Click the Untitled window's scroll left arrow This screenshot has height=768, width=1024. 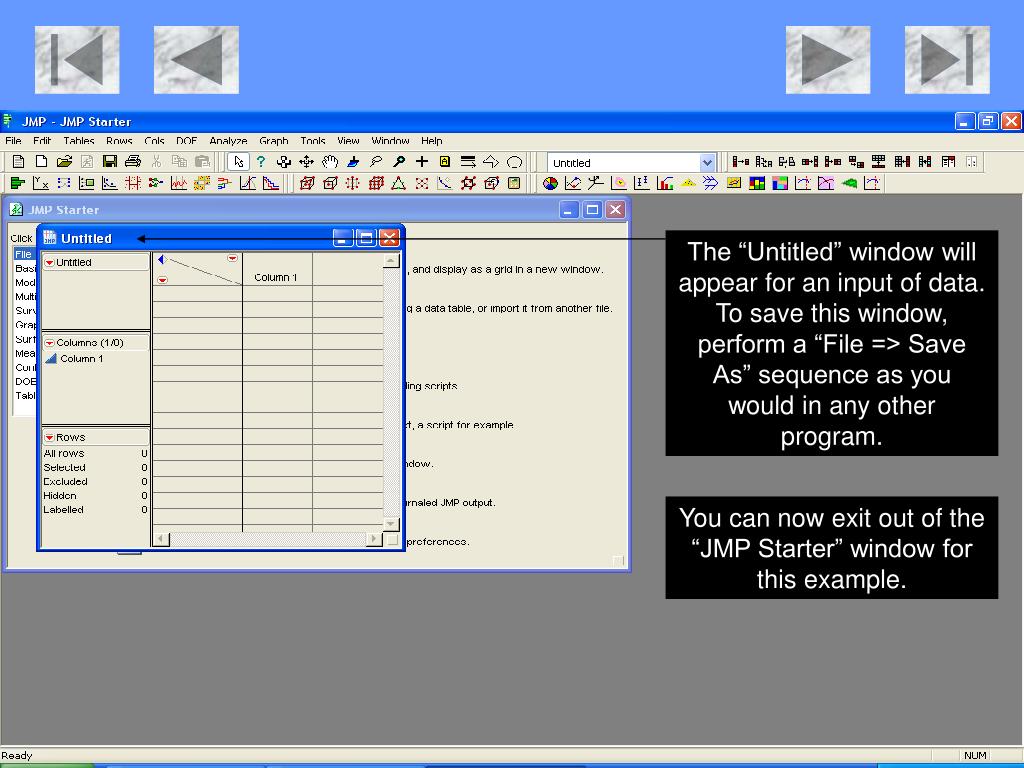pyautogui.click(x=161, y=539)
